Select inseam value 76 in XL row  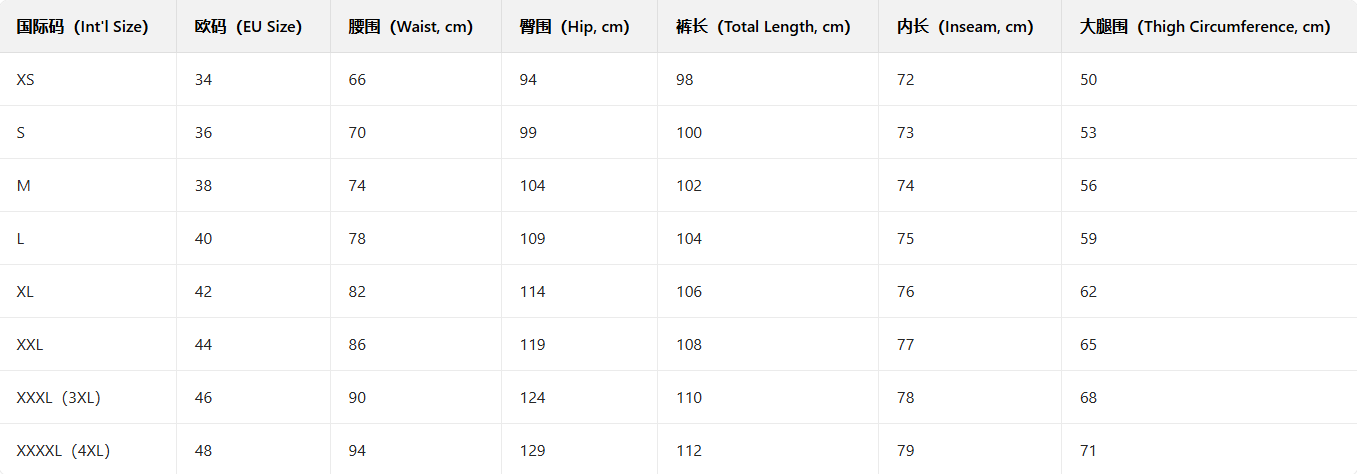(x=906, y=292)
